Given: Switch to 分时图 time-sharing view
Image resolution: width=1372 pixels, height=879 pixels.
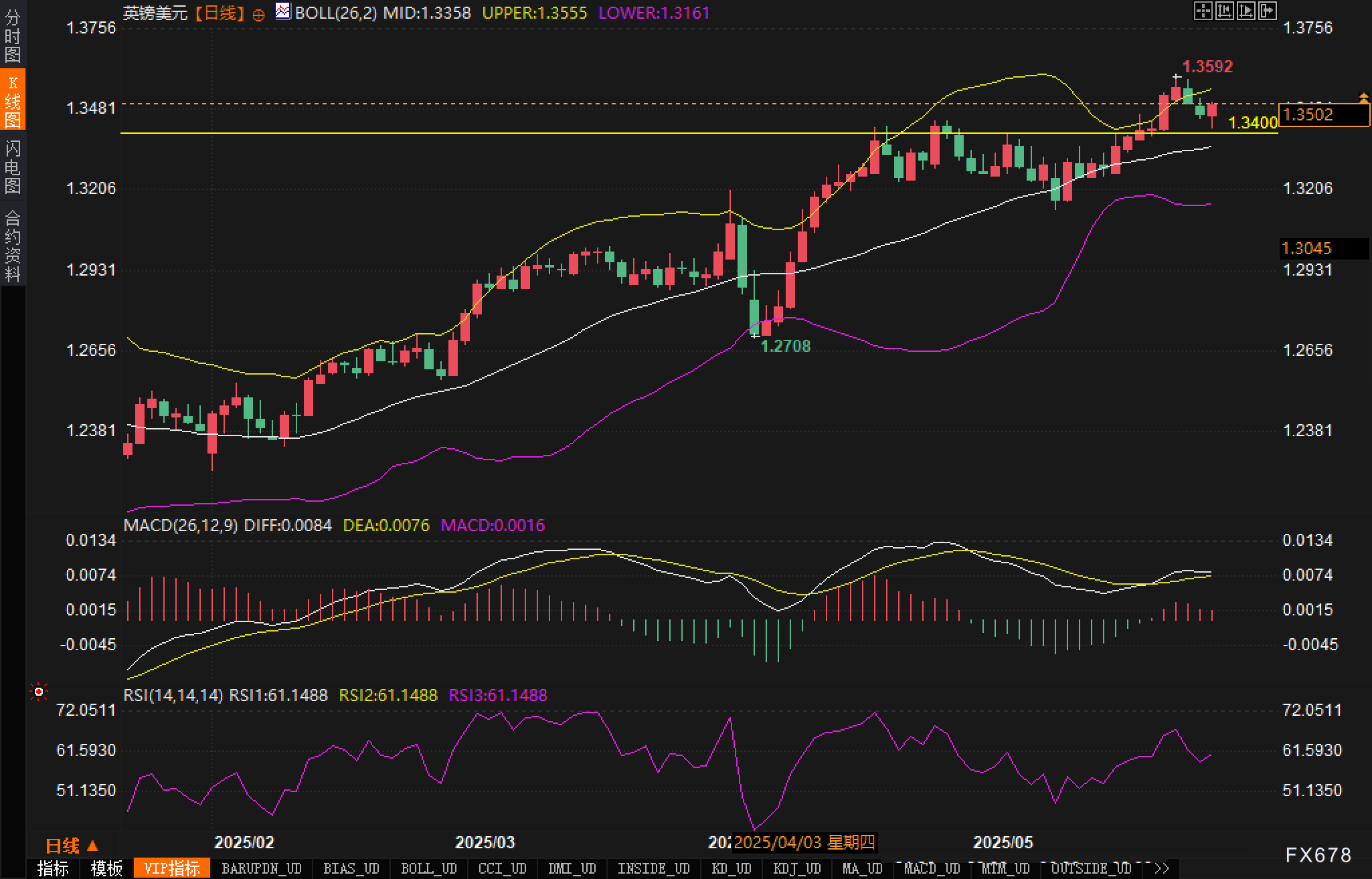Looking at the screenshot, I should point(13,36).
